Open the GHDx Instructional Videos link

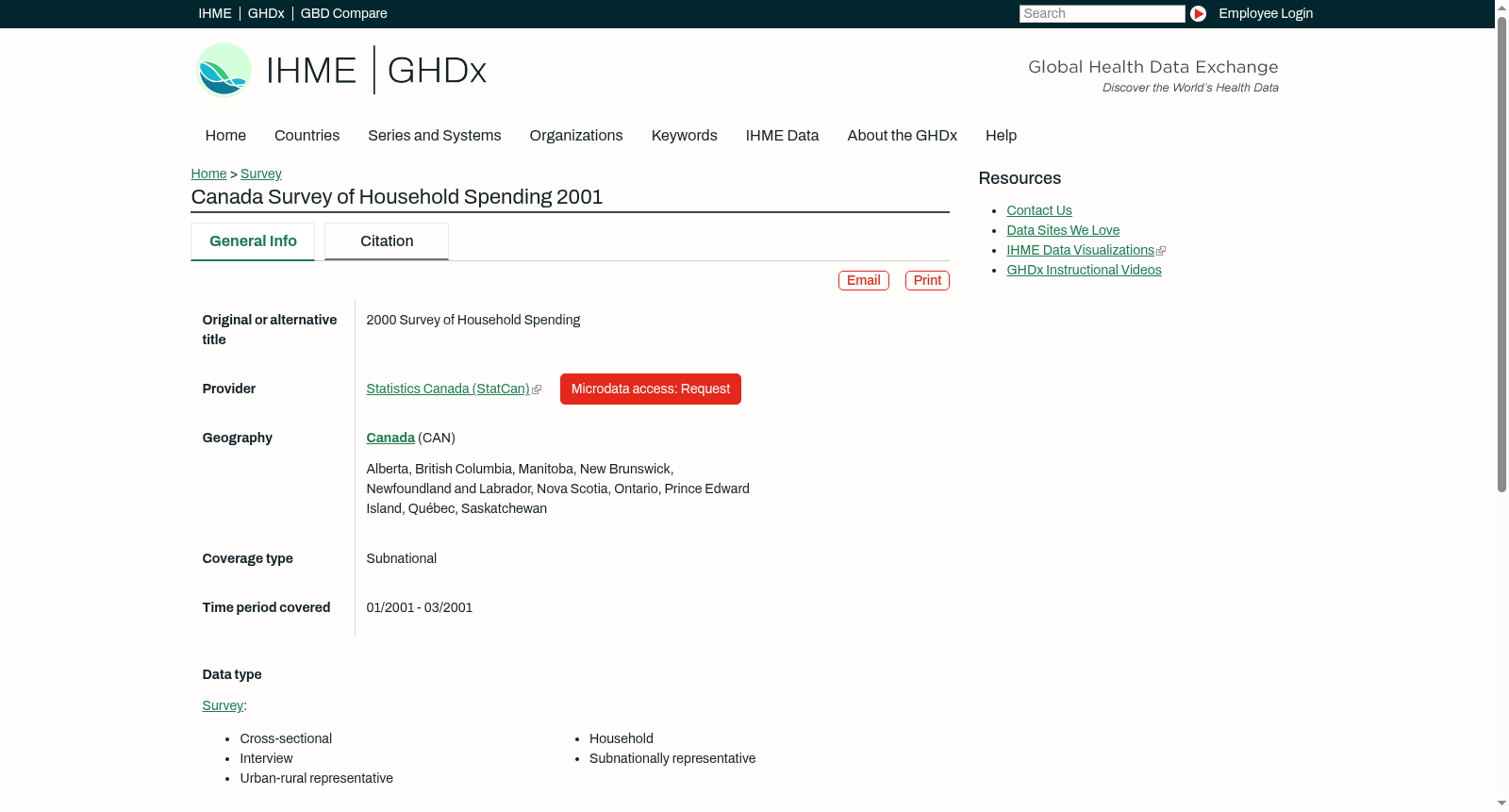click(1084, 270)
